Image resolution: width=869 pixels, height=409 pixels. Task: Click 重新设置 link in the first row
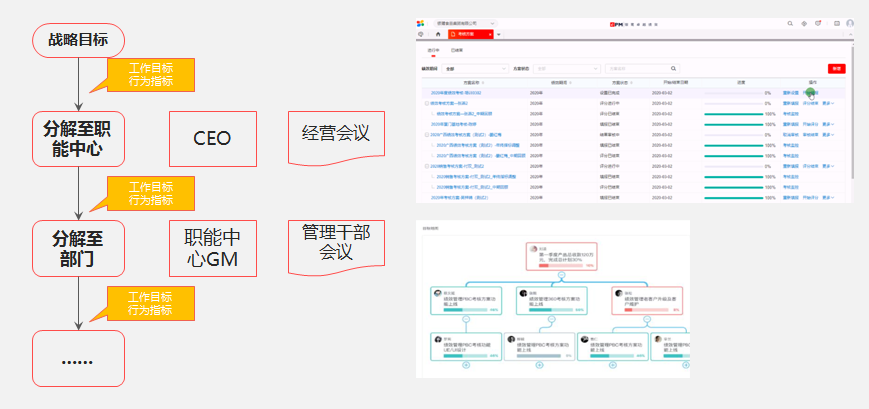[791, 93]
